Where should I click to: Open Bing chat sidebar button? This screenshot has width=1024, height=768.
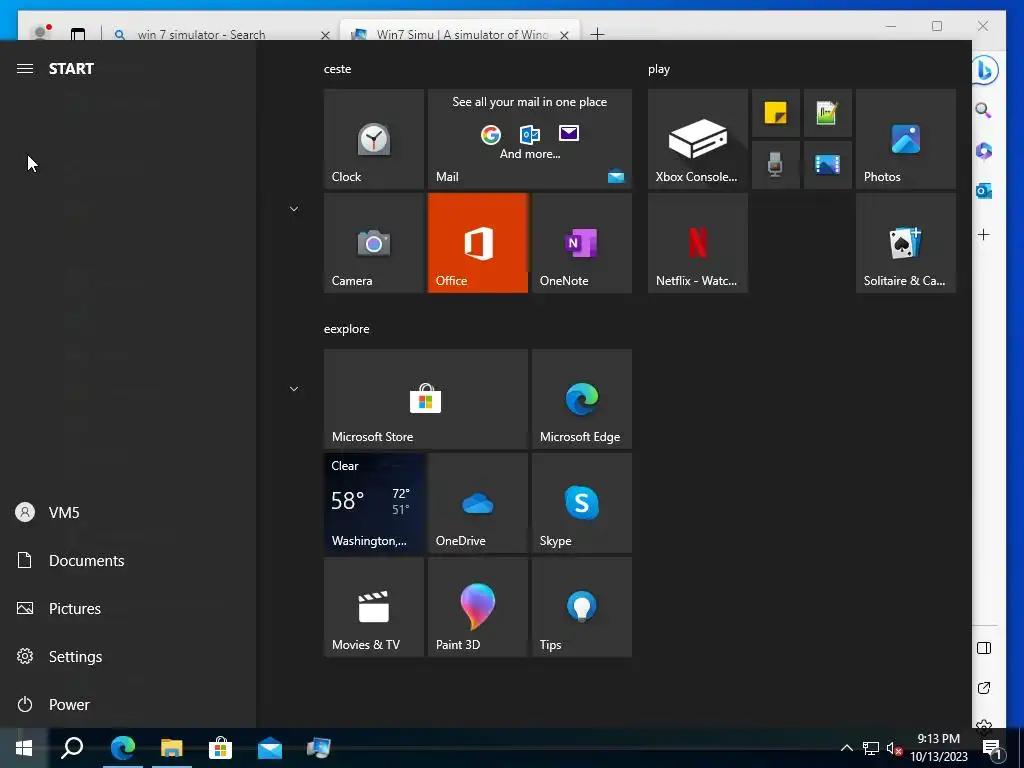(985, 70)
